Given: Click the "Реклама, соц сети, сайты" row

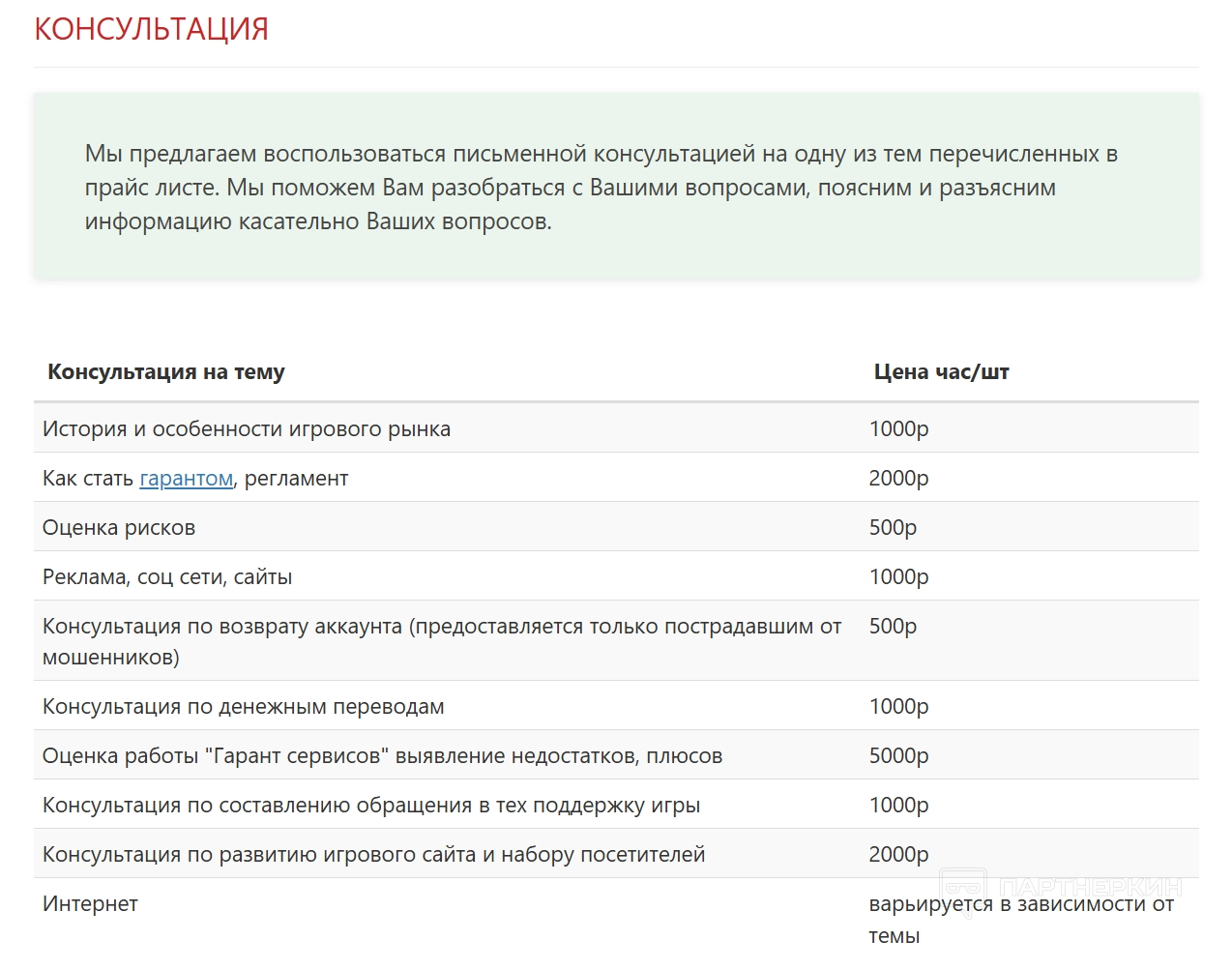Looking at the screenshot, I should click(167, 577).
